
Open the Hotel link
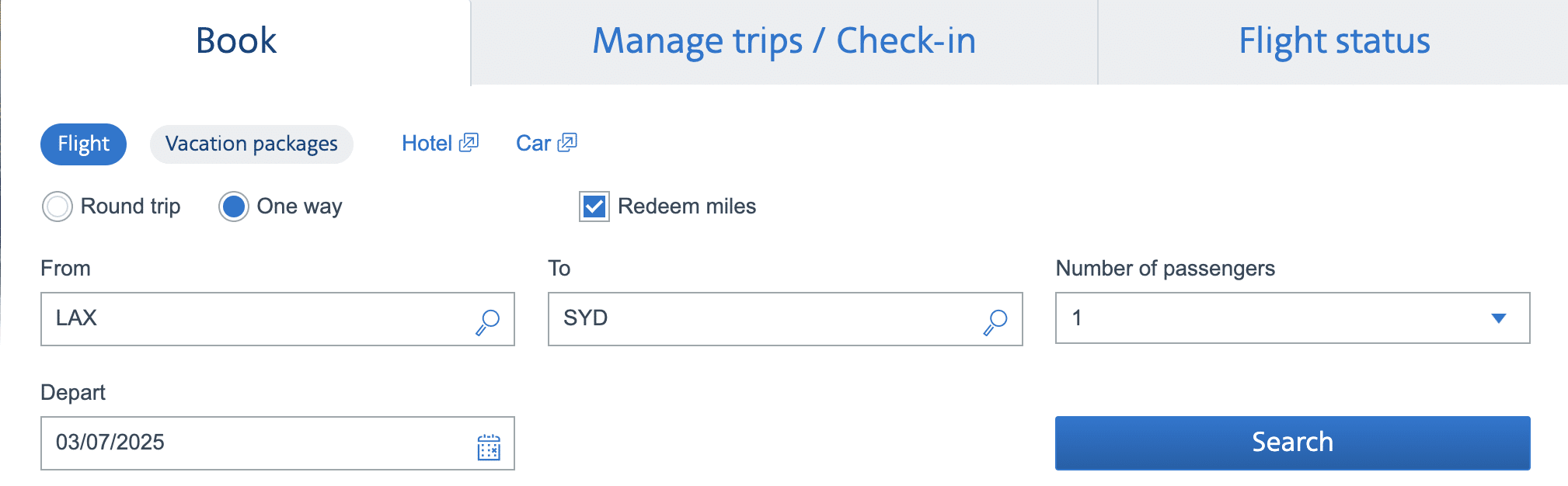tap(426, 142)
